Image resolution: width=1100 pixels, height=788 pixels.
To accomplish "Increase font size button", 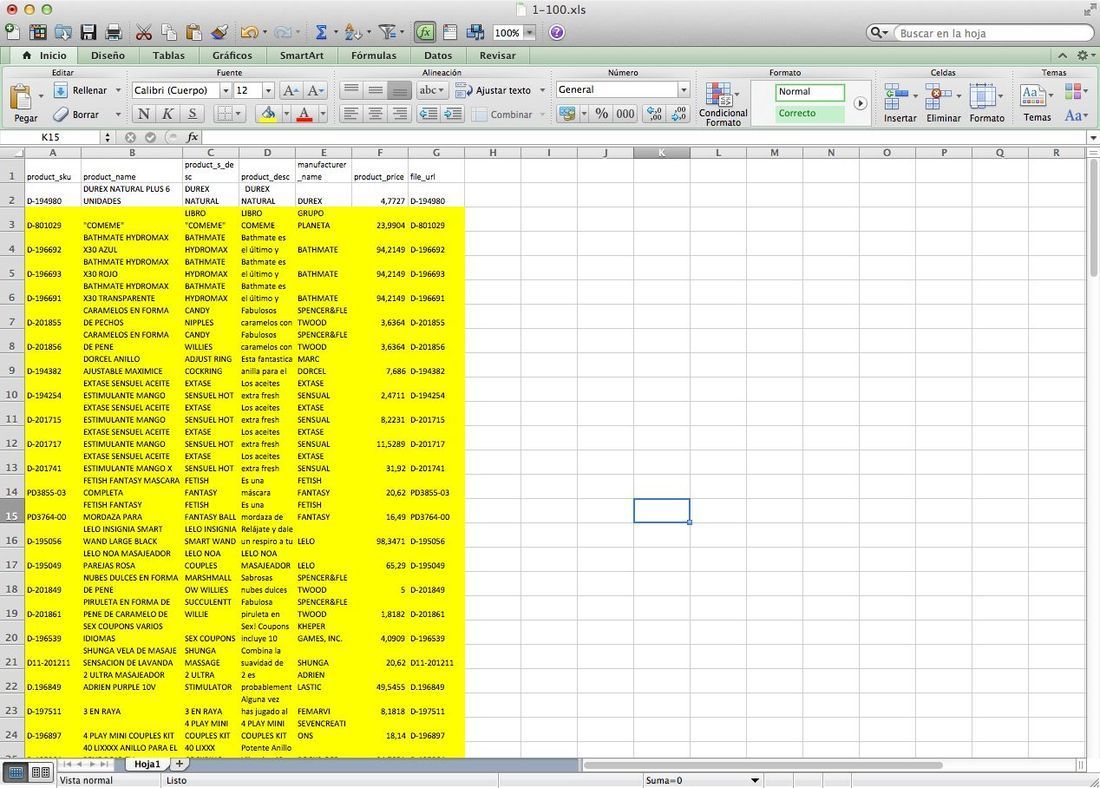I will coord(290,91).
